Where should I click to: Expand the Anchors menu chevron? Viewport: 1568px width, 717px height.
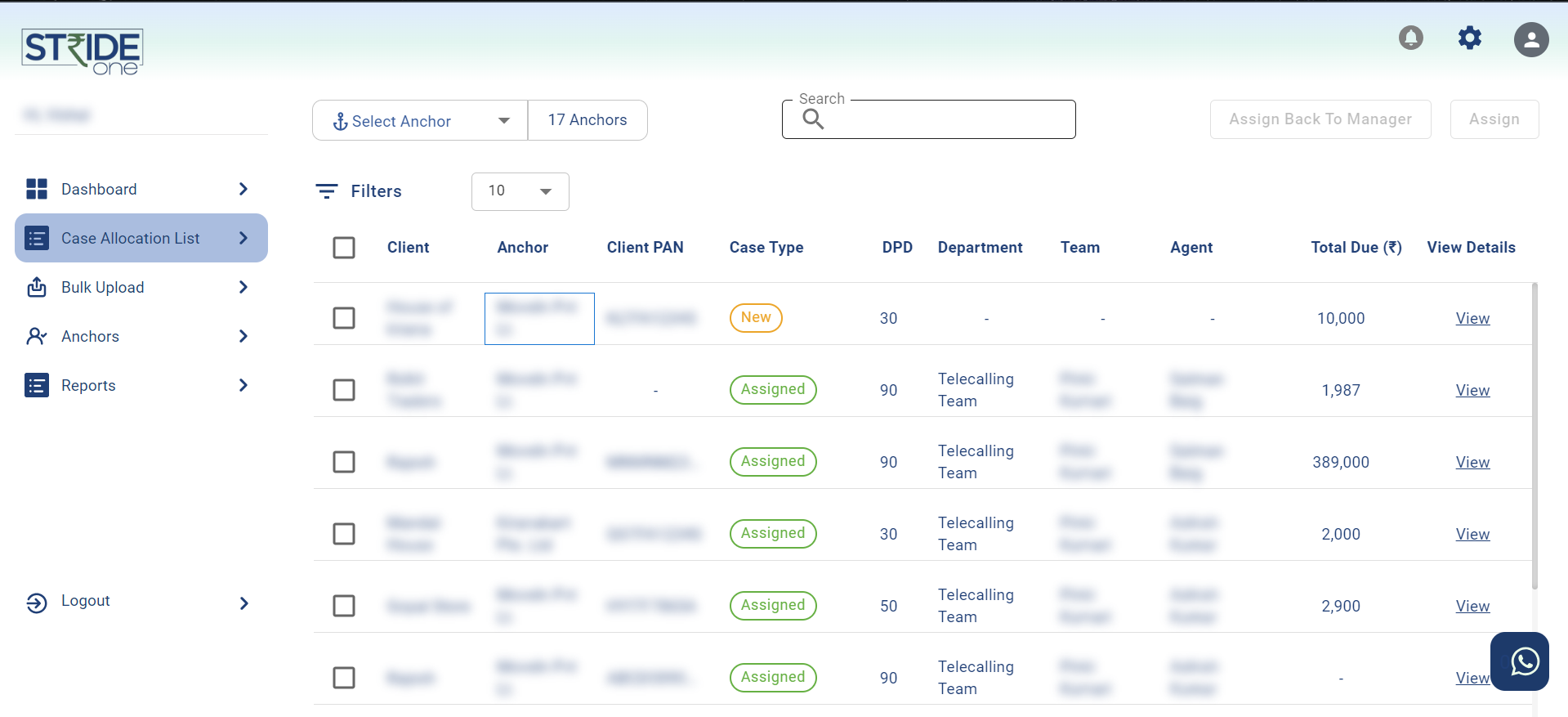[243, 336]
